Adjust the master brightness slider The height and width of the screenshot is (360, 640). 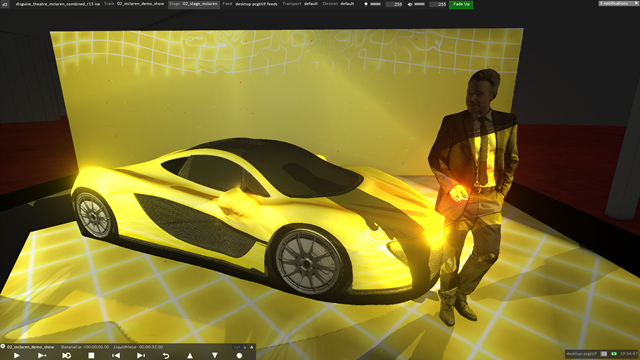[x=376, y=4]
